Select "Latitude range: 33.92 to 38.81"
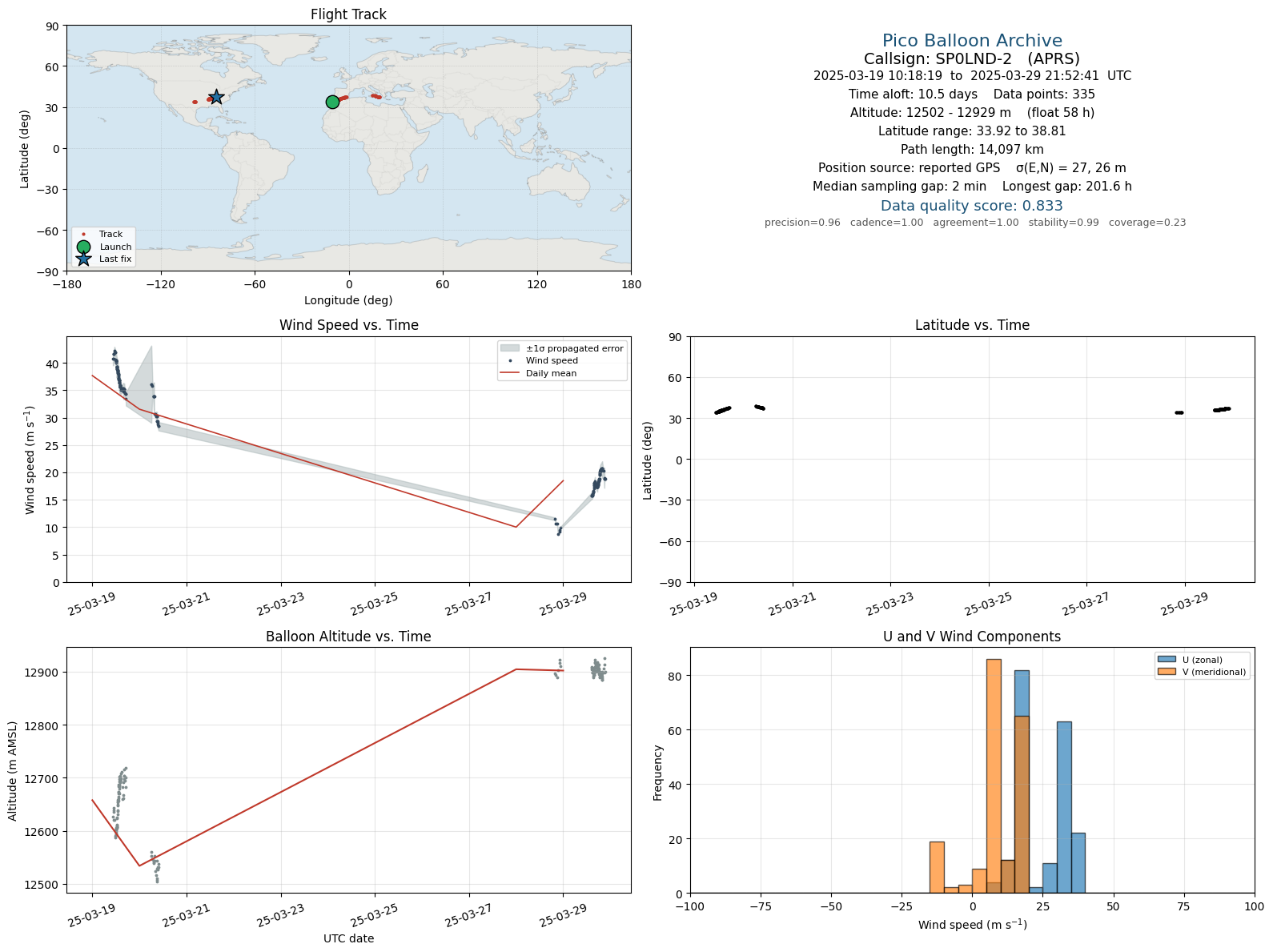The image size is (1273, 952). [972, 131]
